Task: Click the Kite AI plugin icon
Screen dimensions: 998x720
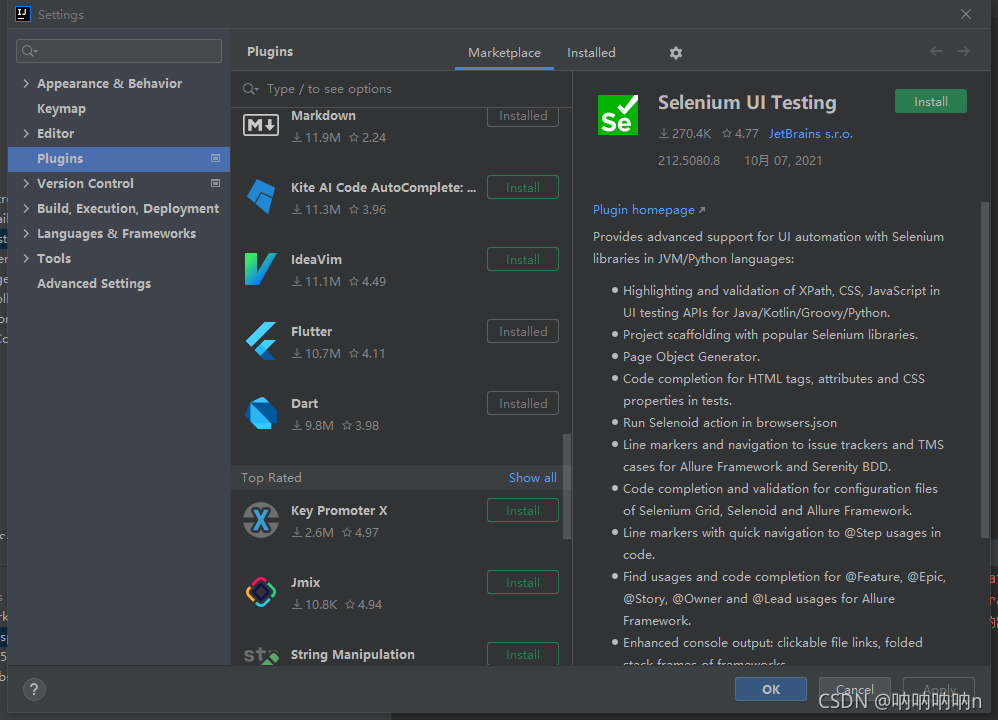Action: click(x=261, y=196)
